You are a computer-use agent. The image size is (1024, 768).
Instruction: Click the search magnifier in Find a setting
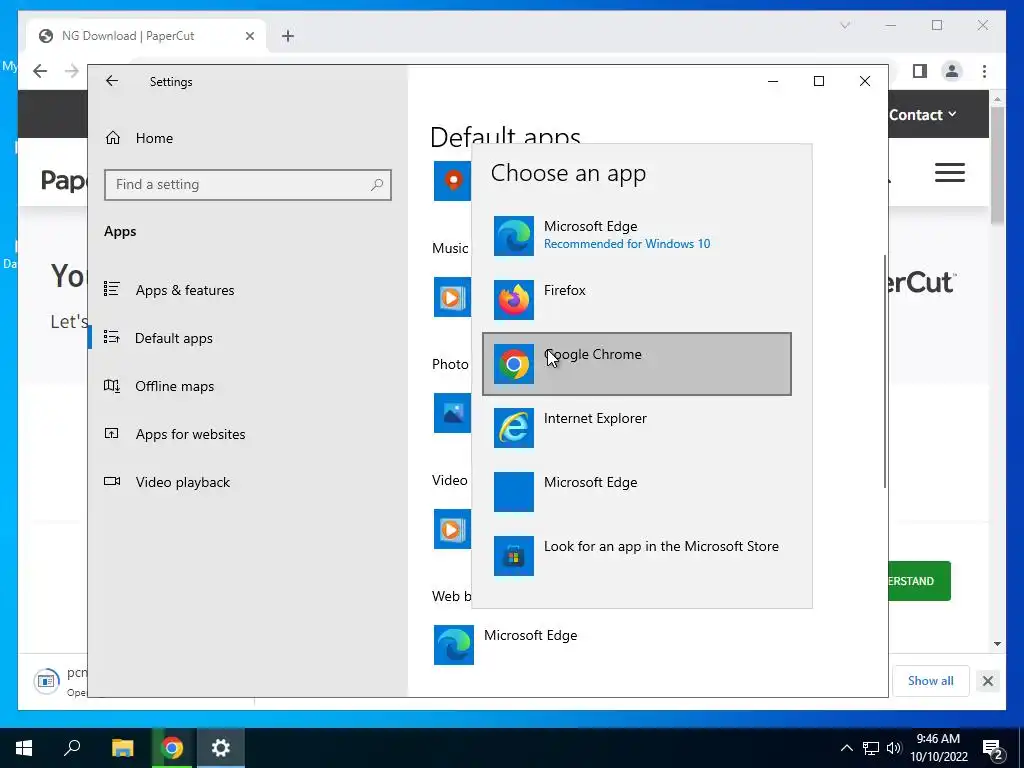tap(377, 185)
